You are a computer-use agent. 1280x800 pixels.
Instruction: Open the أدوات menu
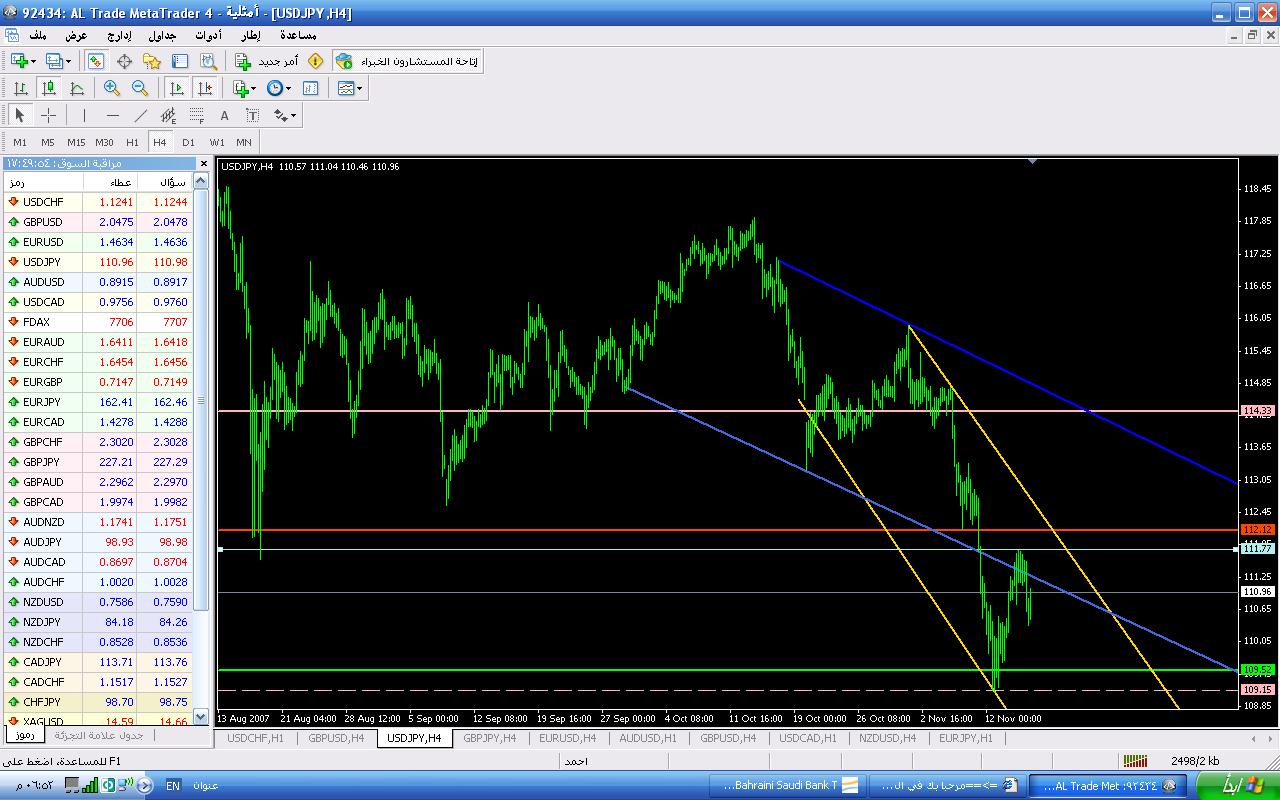(x=208, y=35)
